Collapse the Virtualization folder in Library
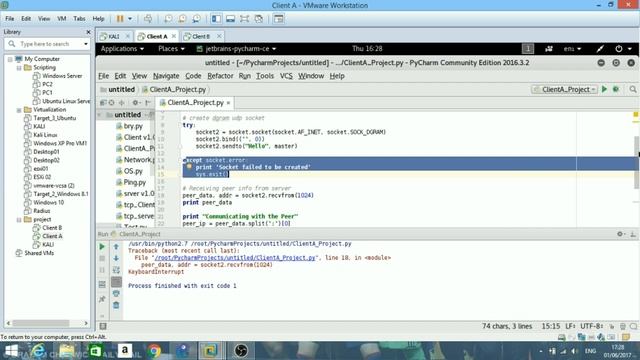 pos(19,110)
